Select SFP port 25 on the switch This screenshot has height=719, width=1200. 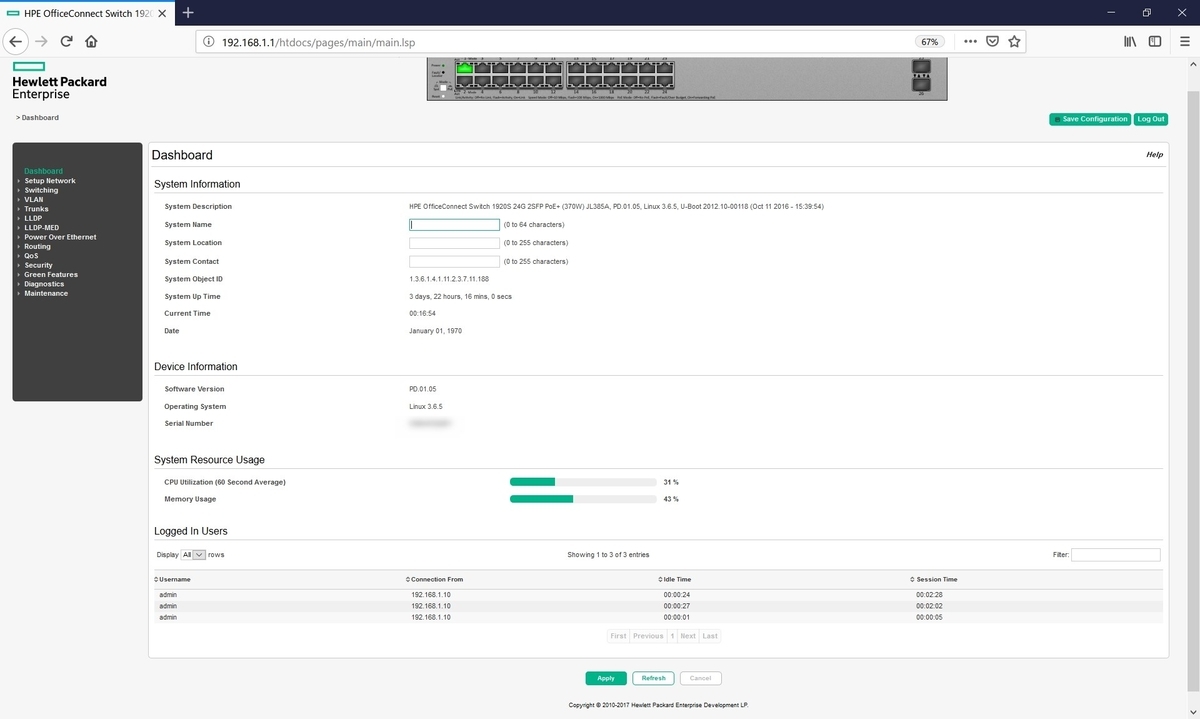[921, 66]
